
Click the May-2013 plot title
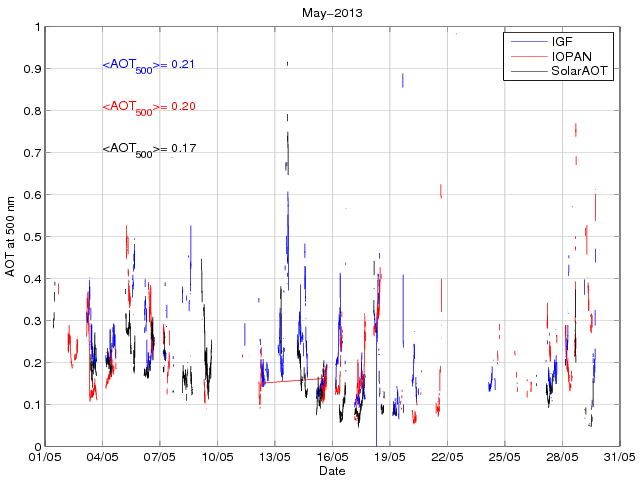click(331, 12)
